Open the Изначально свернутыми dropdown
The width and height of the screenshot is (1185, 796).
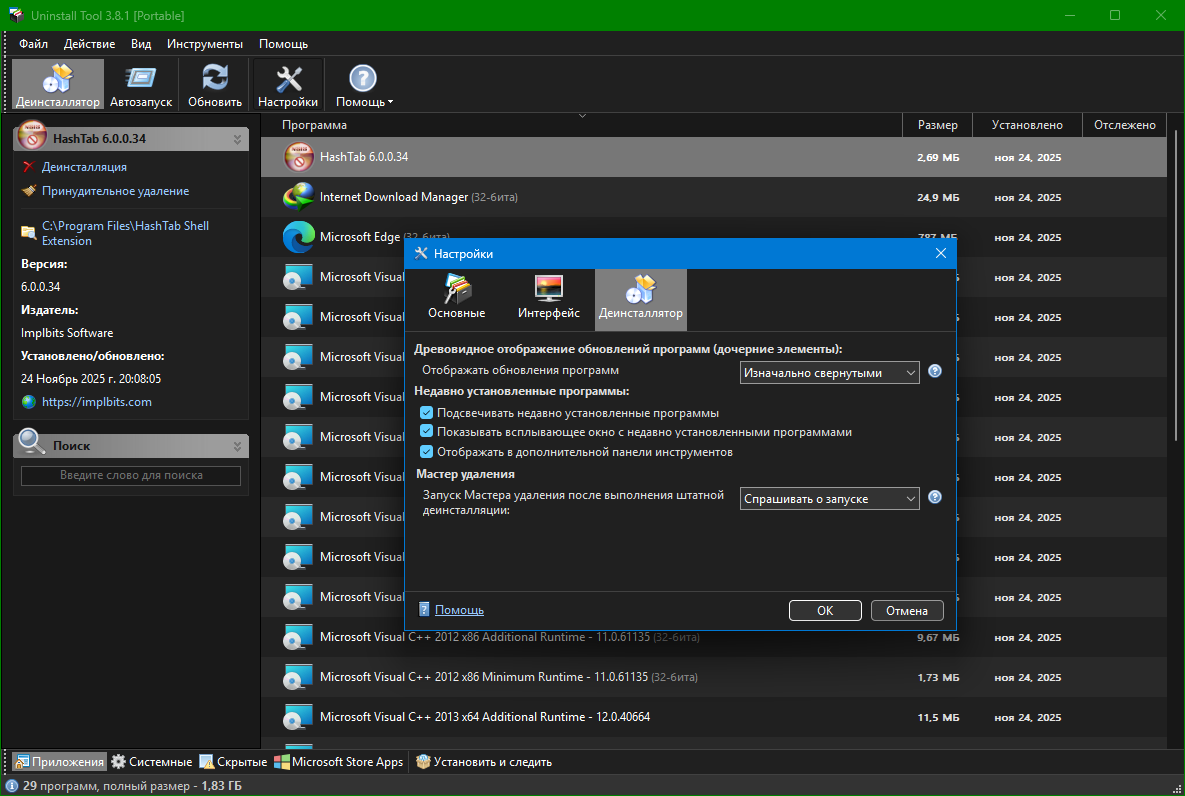point(829,373)
